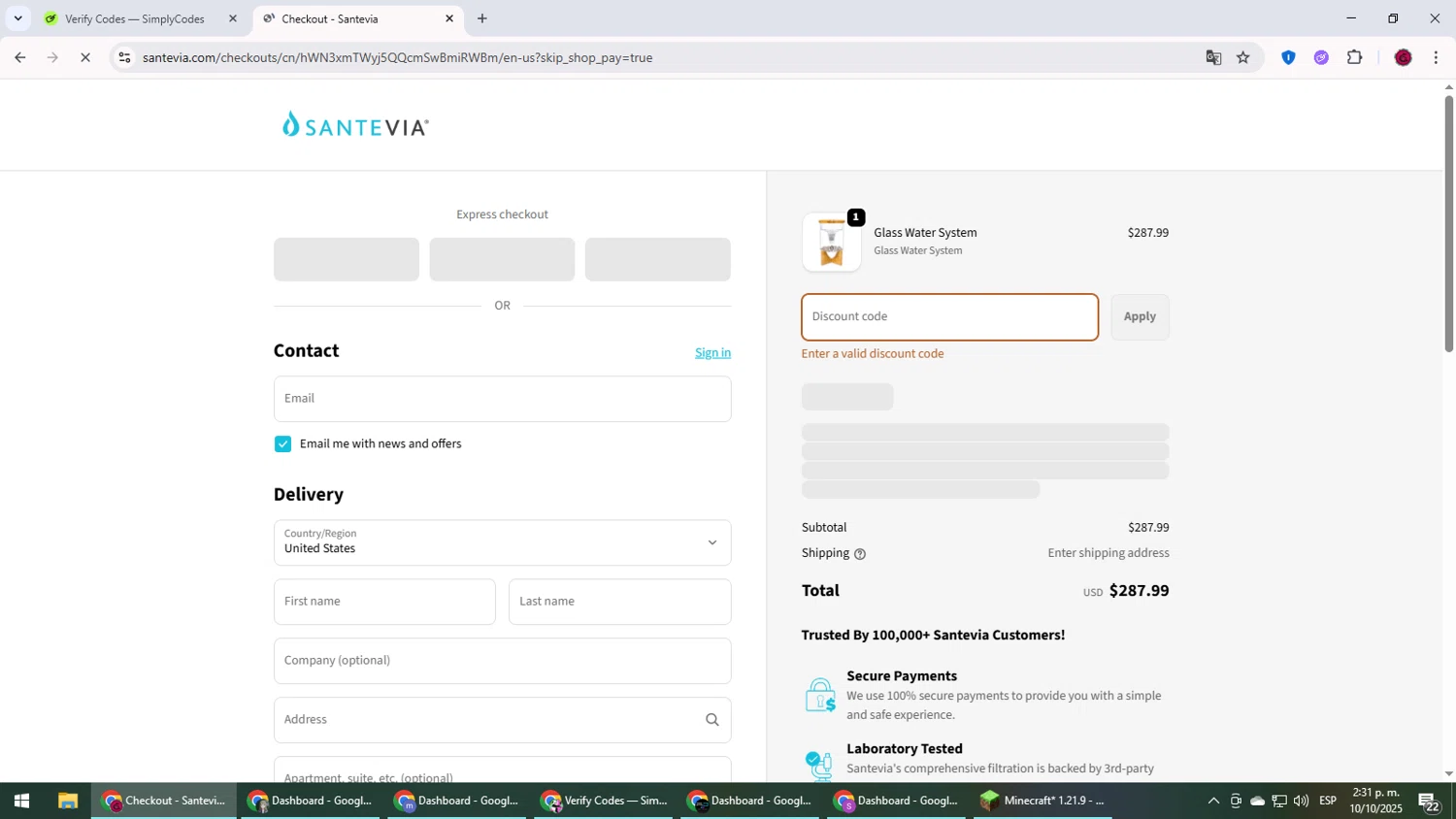This screenshot has height=819, width=1456.
Task: Click the Secure Payments lock icon
Action: pos(819,695)
